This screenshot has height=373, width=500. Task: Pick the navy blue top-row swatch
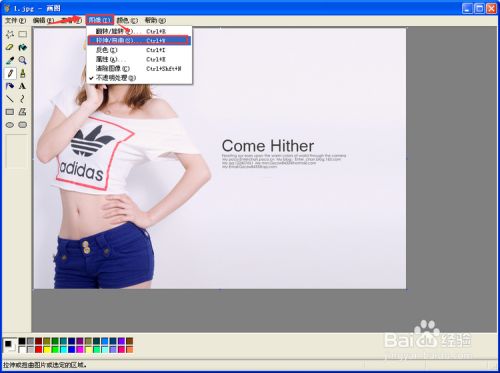coord(71,341)
